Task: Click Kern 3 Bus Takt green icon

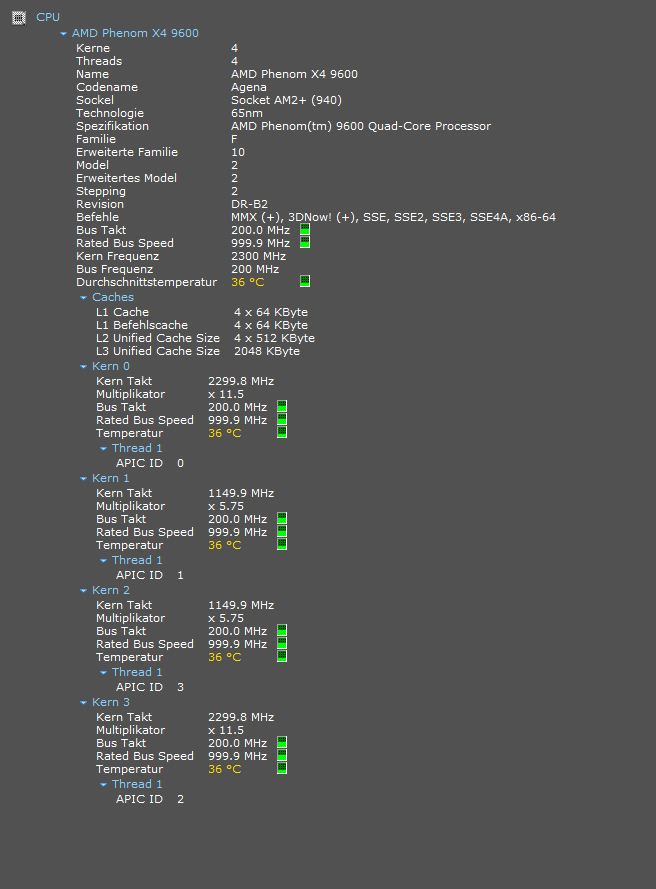Action: click(282, 743)
